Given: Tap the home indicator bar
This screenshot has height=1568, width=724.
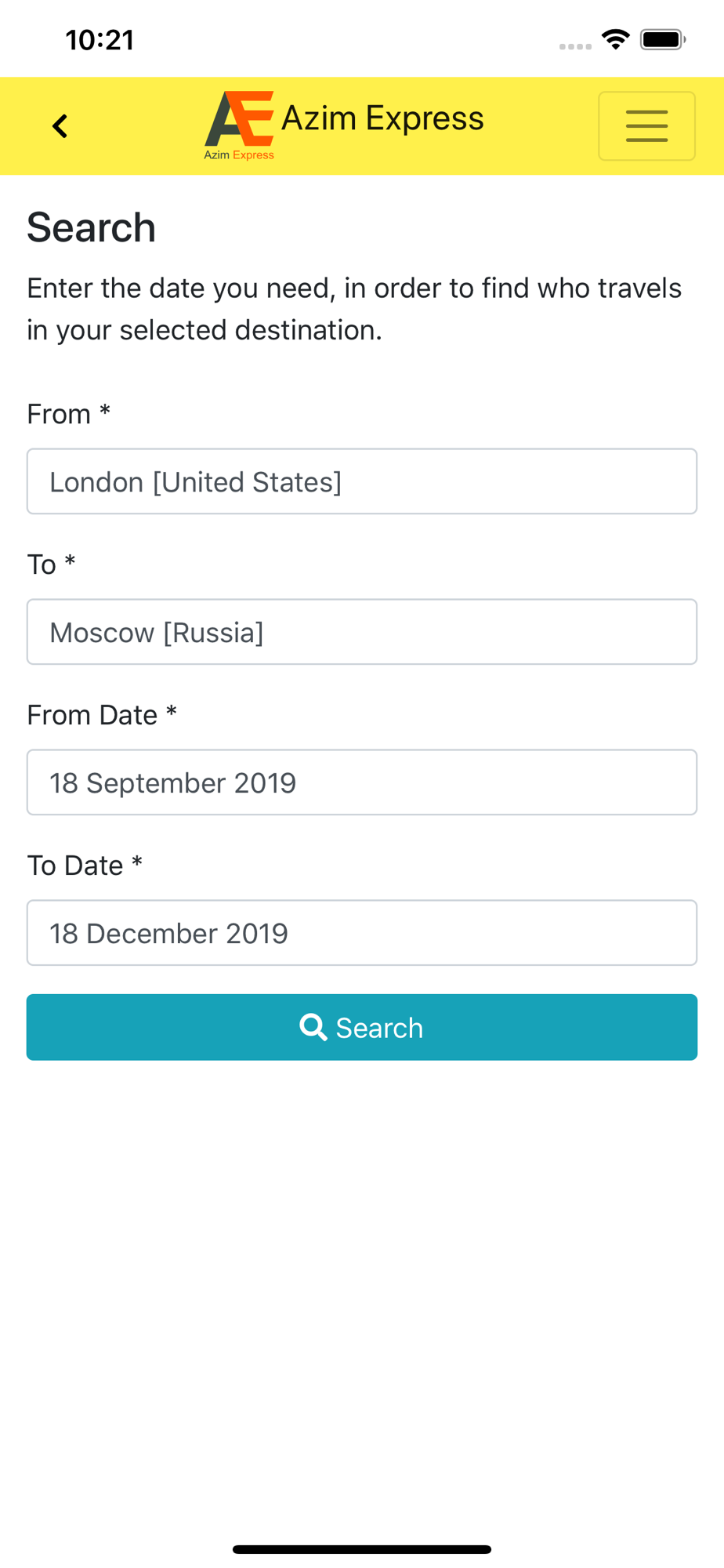Looking at the screenshot, I should pos(362,1549).
